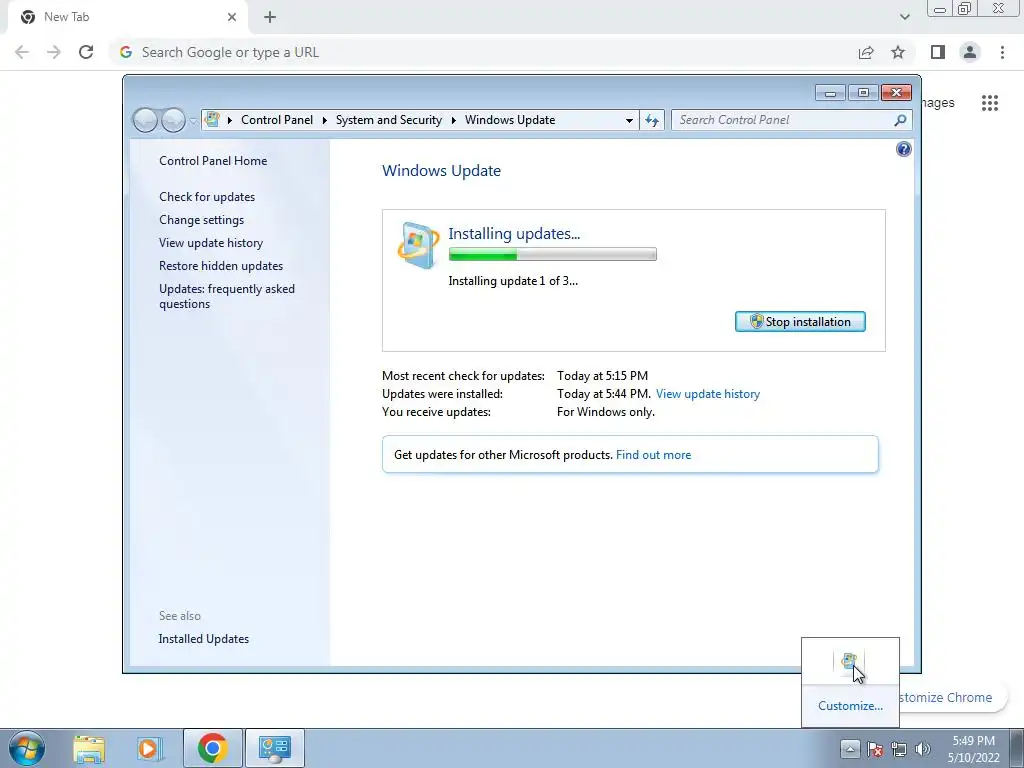Bookmark this tab with star icon
Image resolution: width=1024 pixels, height=768 pixels.
(x=898, y=52)
